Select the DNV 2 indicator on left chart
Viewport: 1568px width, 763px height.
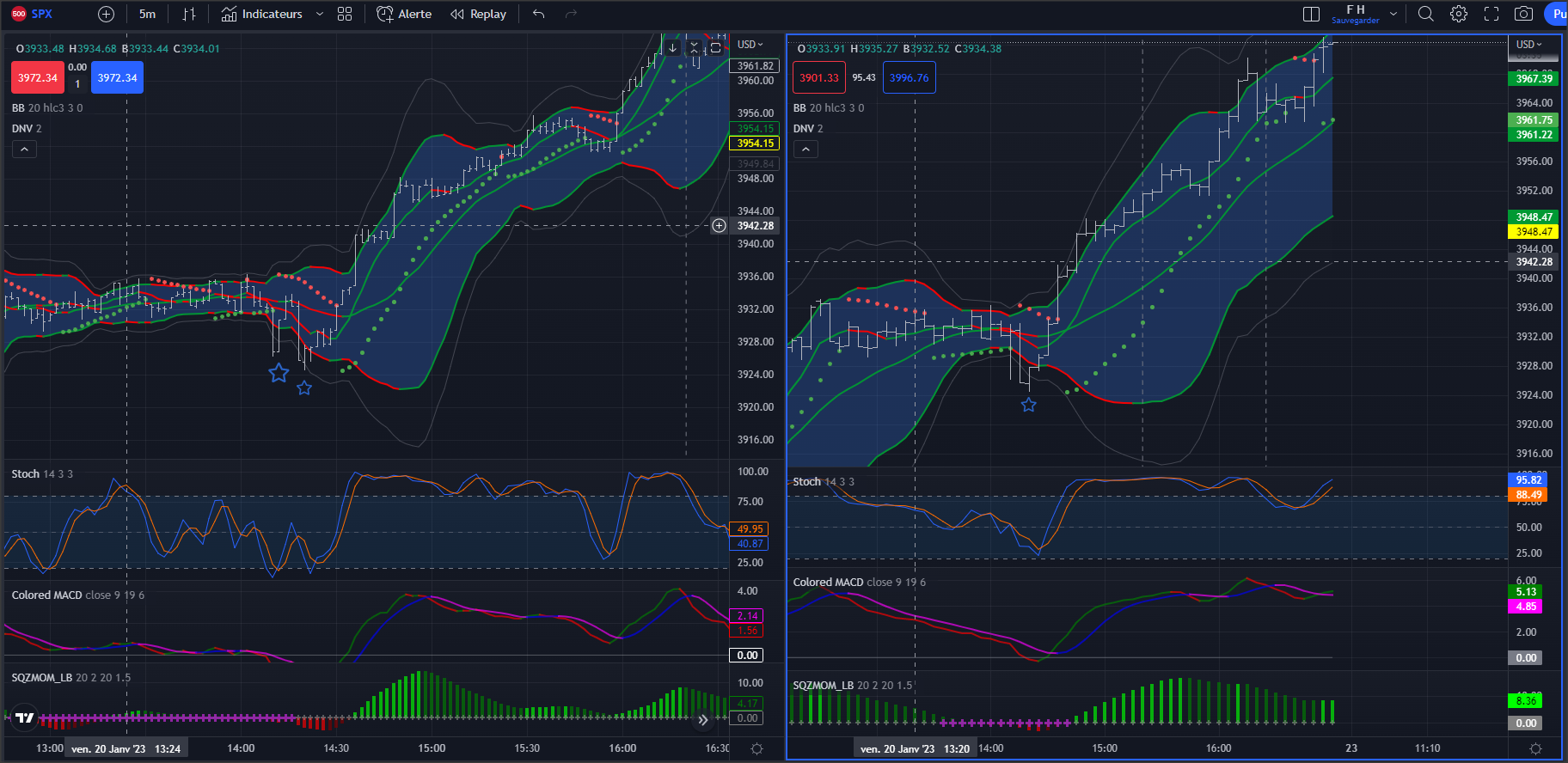point(27,129)
